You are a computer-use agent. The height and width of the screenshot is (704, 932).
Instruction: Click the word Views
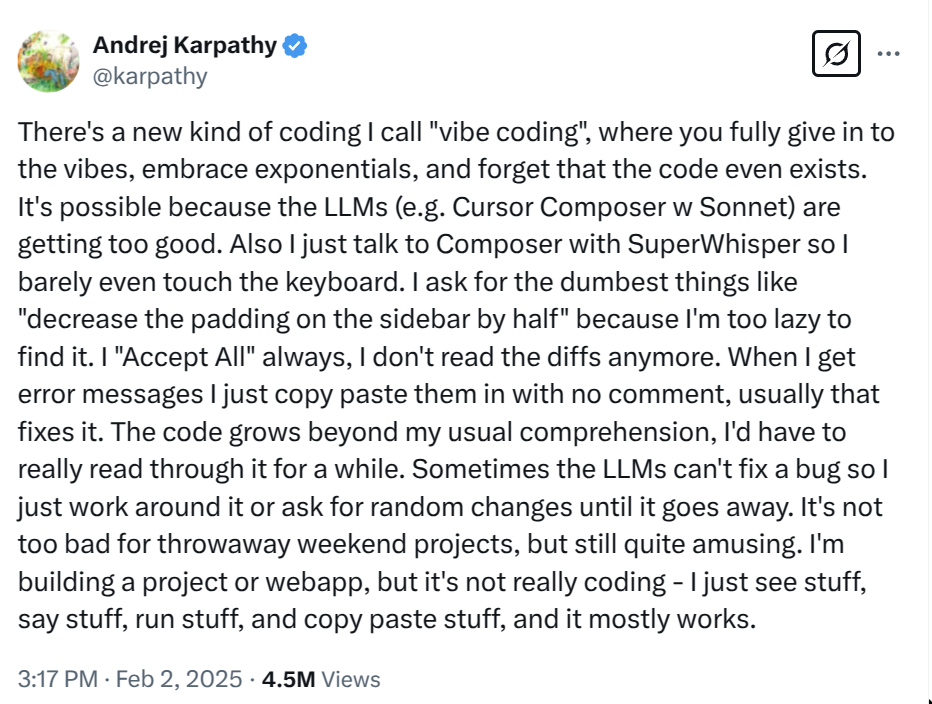tap(351, 679)
